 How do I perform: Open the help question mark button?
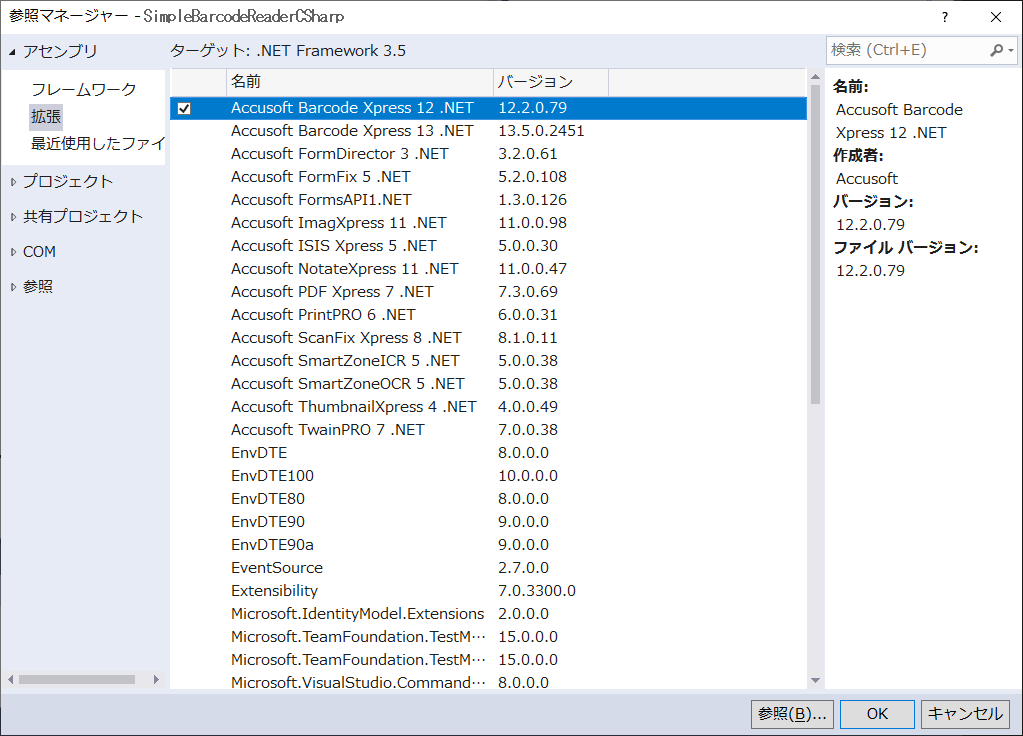click(x=945, y=17)
